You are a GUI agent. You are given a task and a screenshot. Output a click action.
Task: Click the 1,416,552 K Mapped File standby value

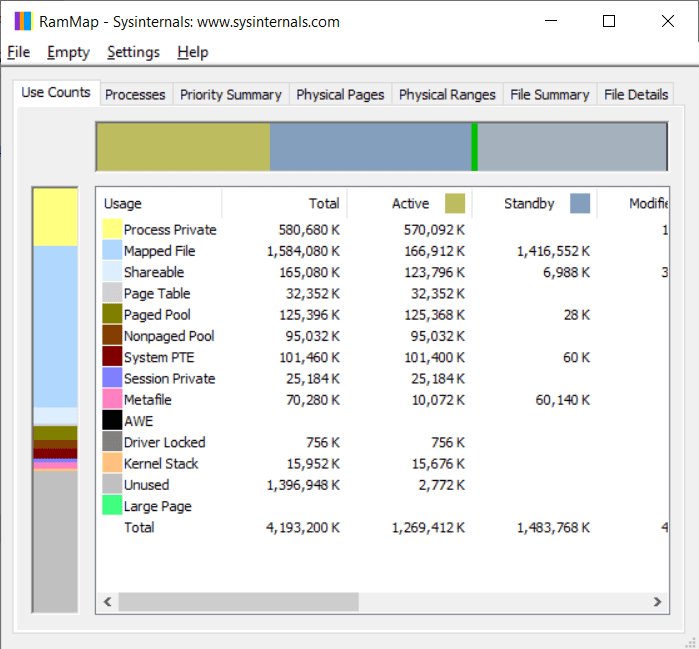(553, 251)
